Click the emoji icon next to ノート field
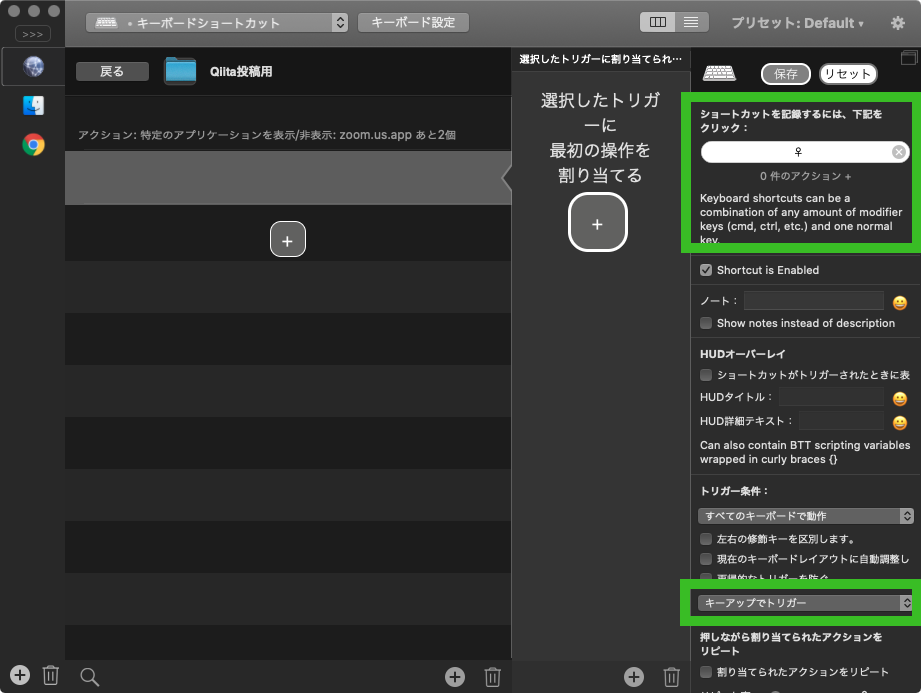 pyautogui.click(x=901, y=302)
